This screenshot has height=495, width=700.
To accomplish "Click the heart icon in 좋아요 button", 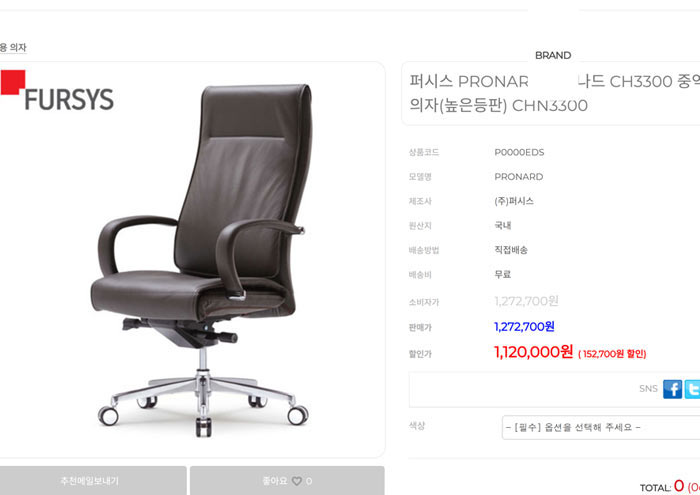I will coord(296,481).
